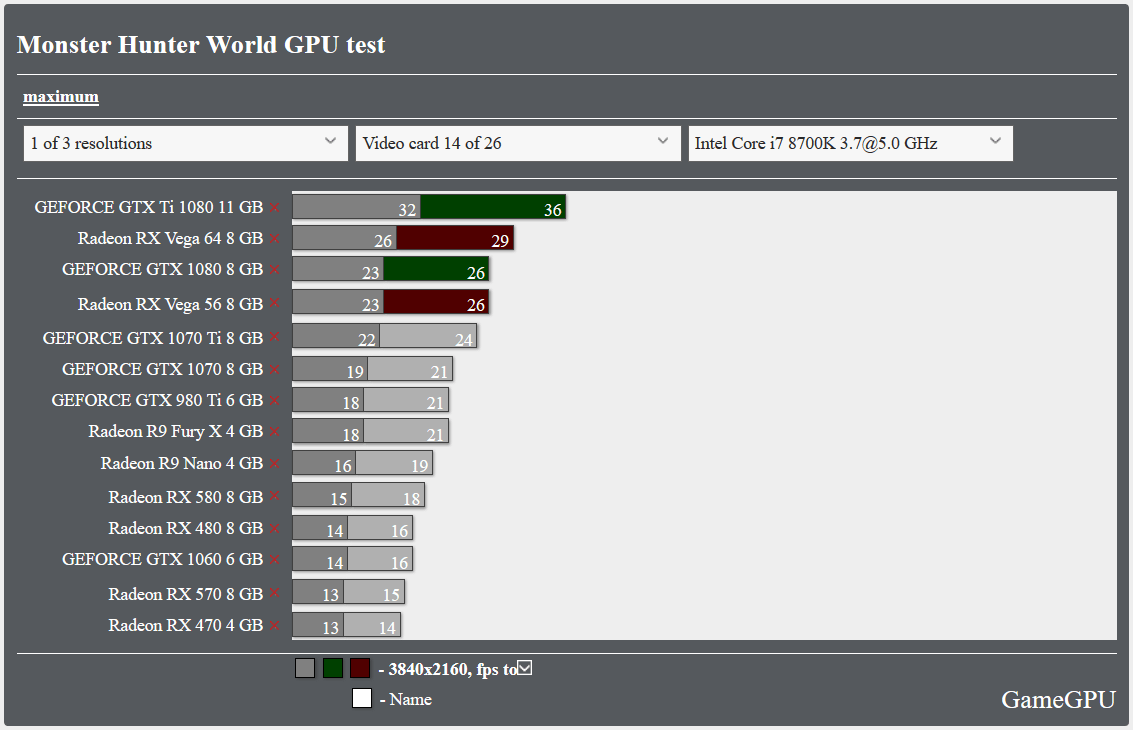Viewport: 1133px width, 730px height.
Task: Click the minimum fps value 32 in top bar
Action: [x=407, y=210]
